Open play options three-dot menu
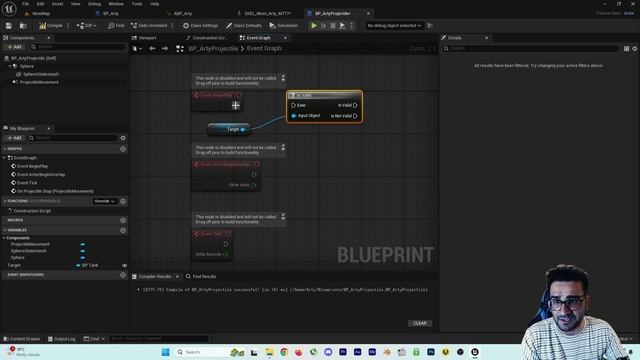 [x=351, y=26]
